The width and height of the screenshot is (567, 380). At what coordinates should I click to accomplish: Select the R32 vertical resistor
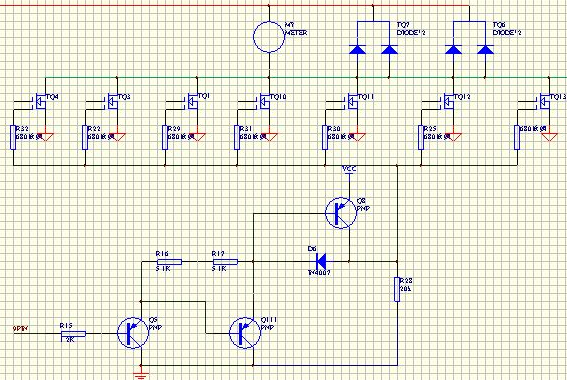[x=13, y=137]
